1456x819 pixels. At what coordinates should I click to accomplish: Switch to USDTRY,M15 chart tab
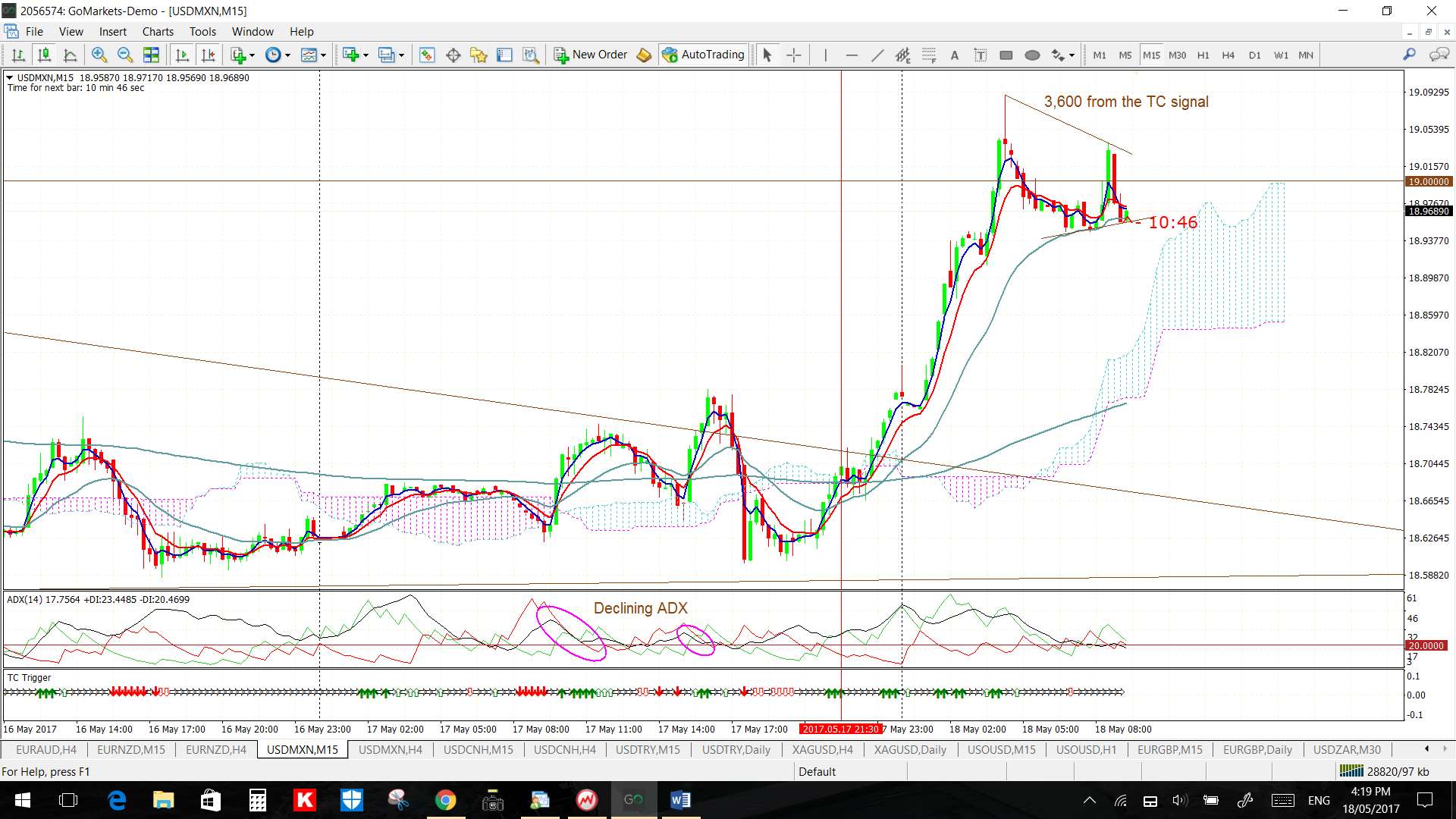(x=648, y=749)
